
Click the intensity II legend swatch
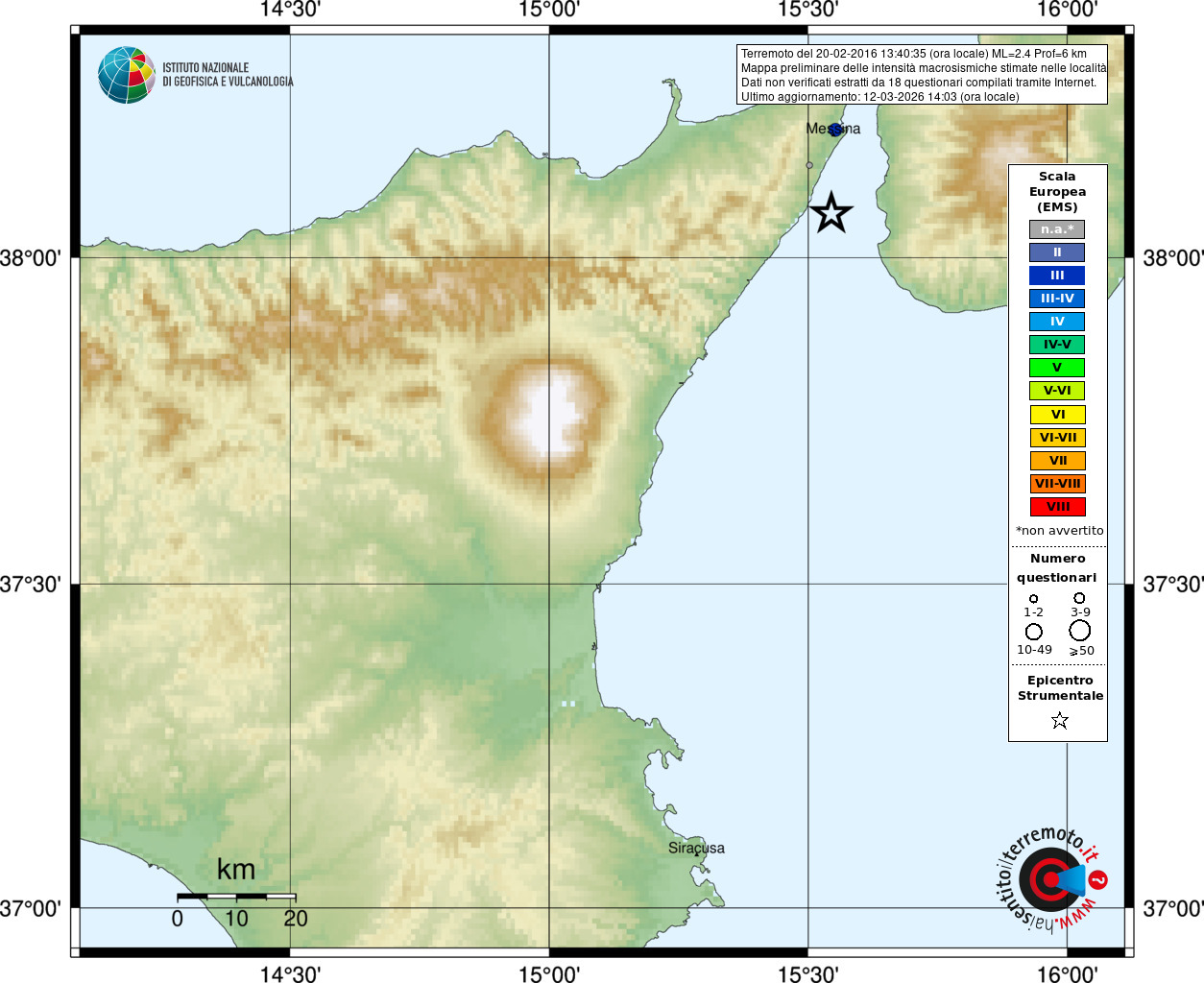click(1057, 252)
